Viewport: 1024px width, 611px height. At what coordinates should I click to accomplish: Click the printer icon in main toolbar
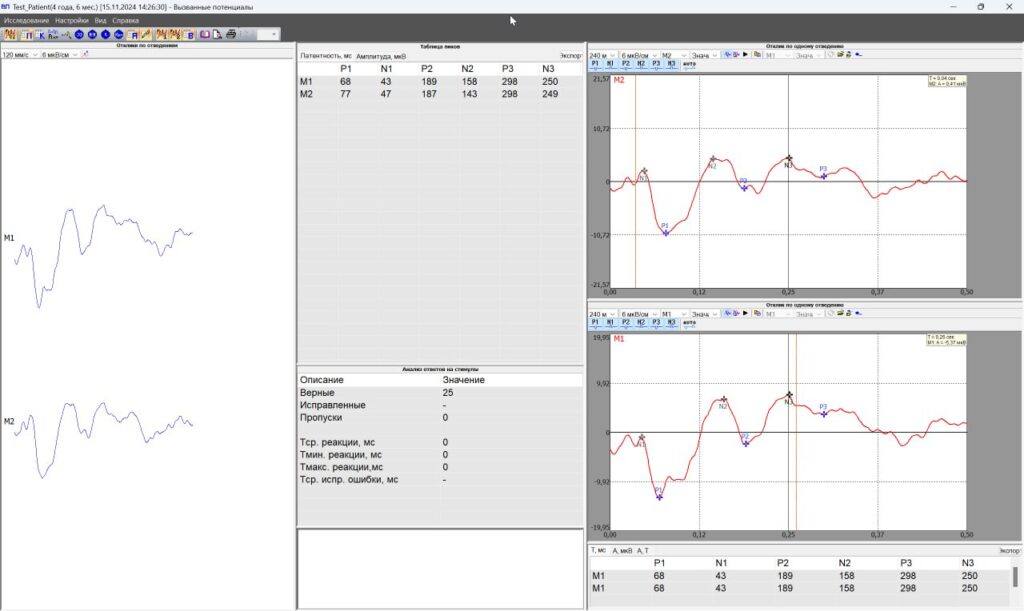231,34
